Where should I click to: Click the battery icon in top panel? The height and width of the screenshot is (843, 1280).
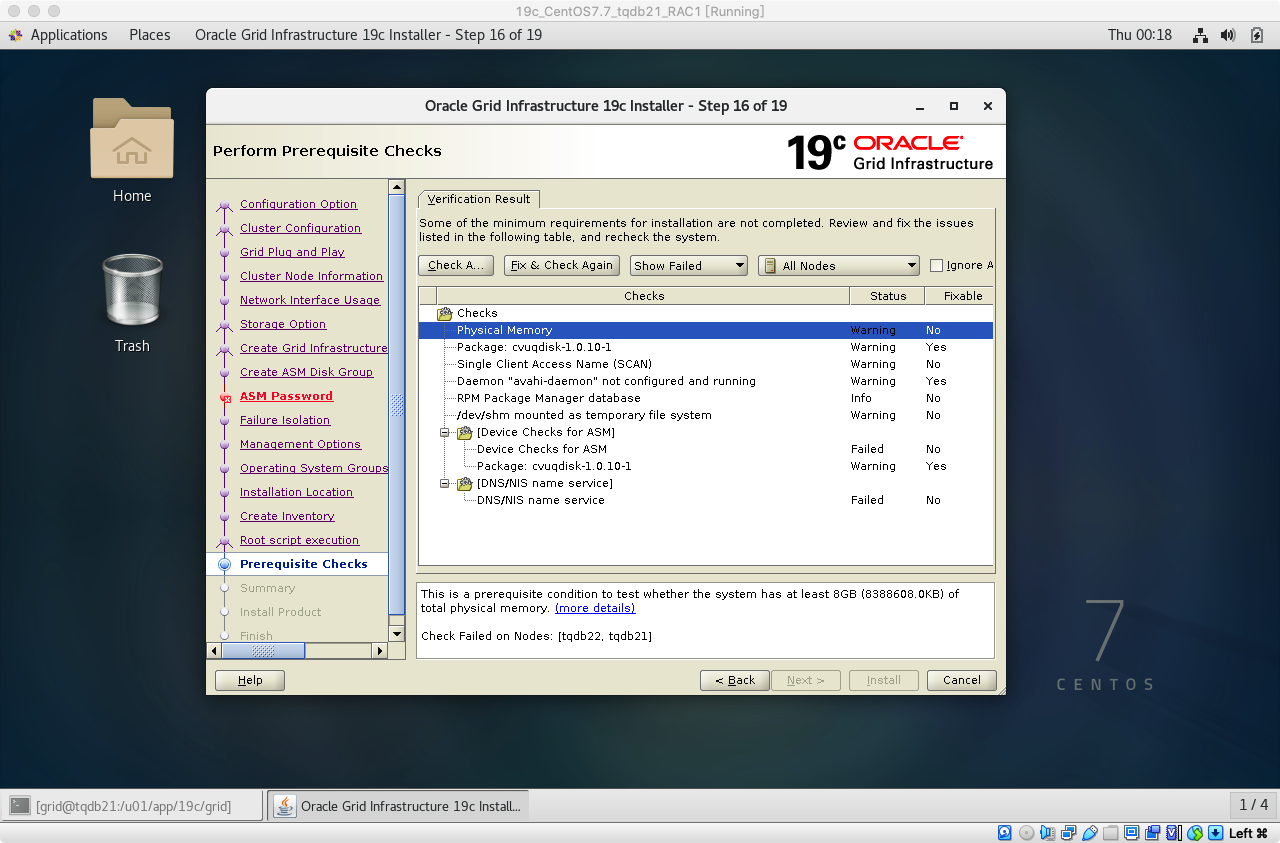click(x=1258, y=35)
